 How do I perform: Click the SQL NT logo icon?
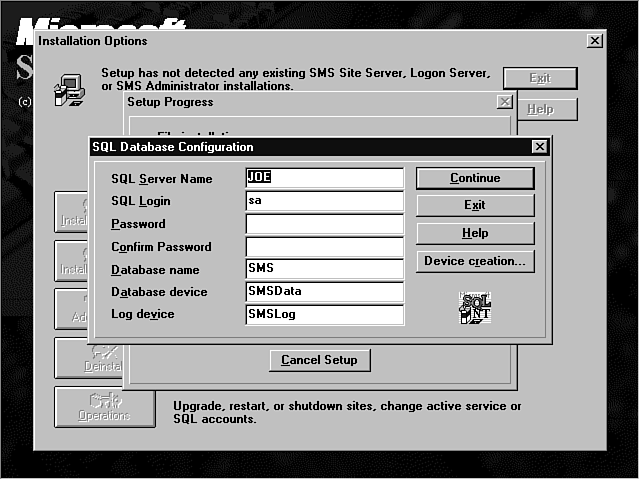click(475, 307)
